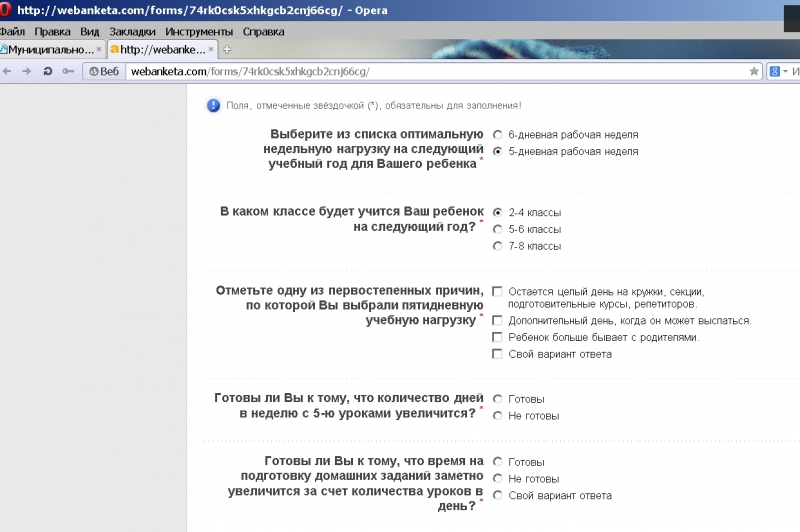Click the blue info icon above form
This screenshot has width=800, height=532.
click(213, 105)
